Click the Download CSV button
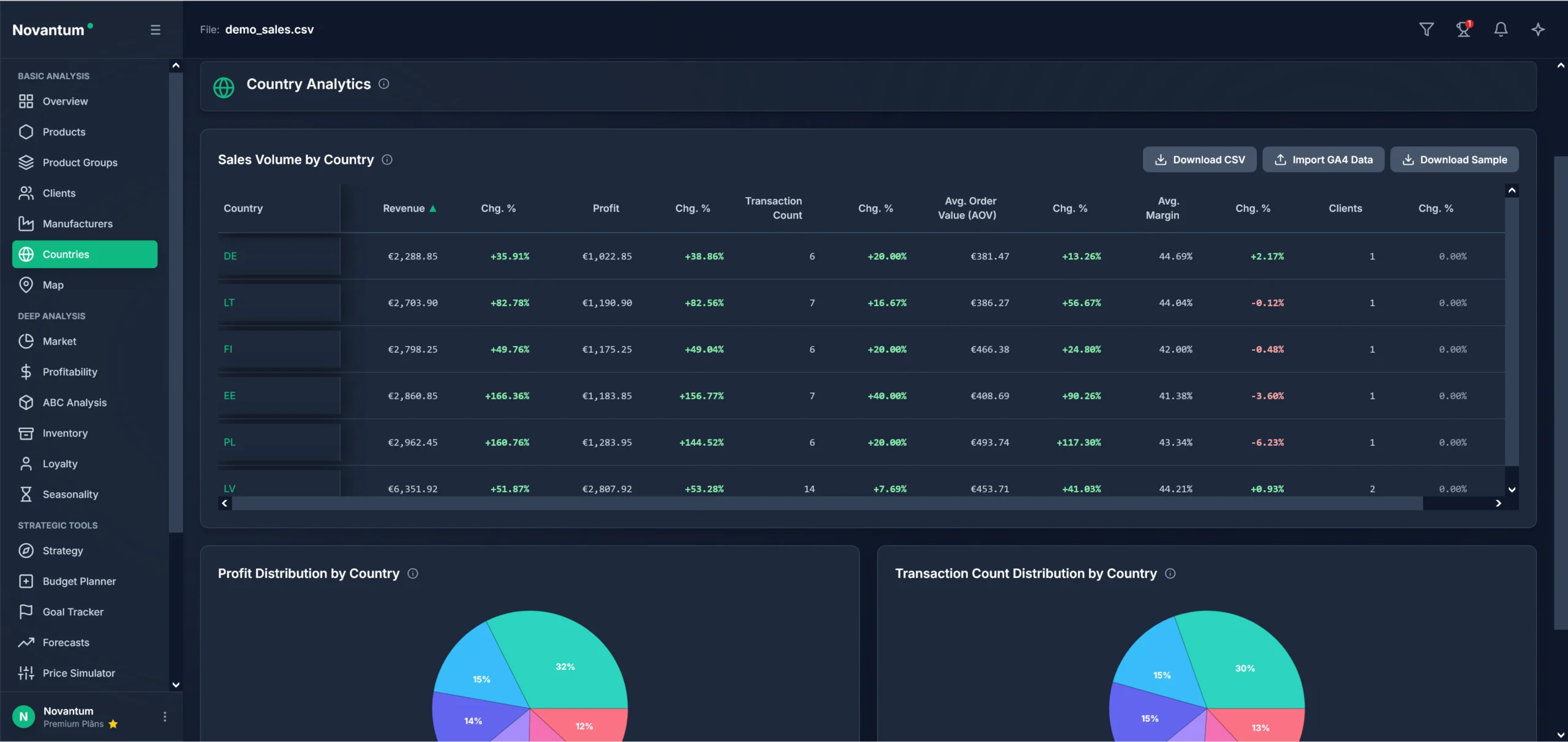The image size is (1568, 742). pos(1199,160)
